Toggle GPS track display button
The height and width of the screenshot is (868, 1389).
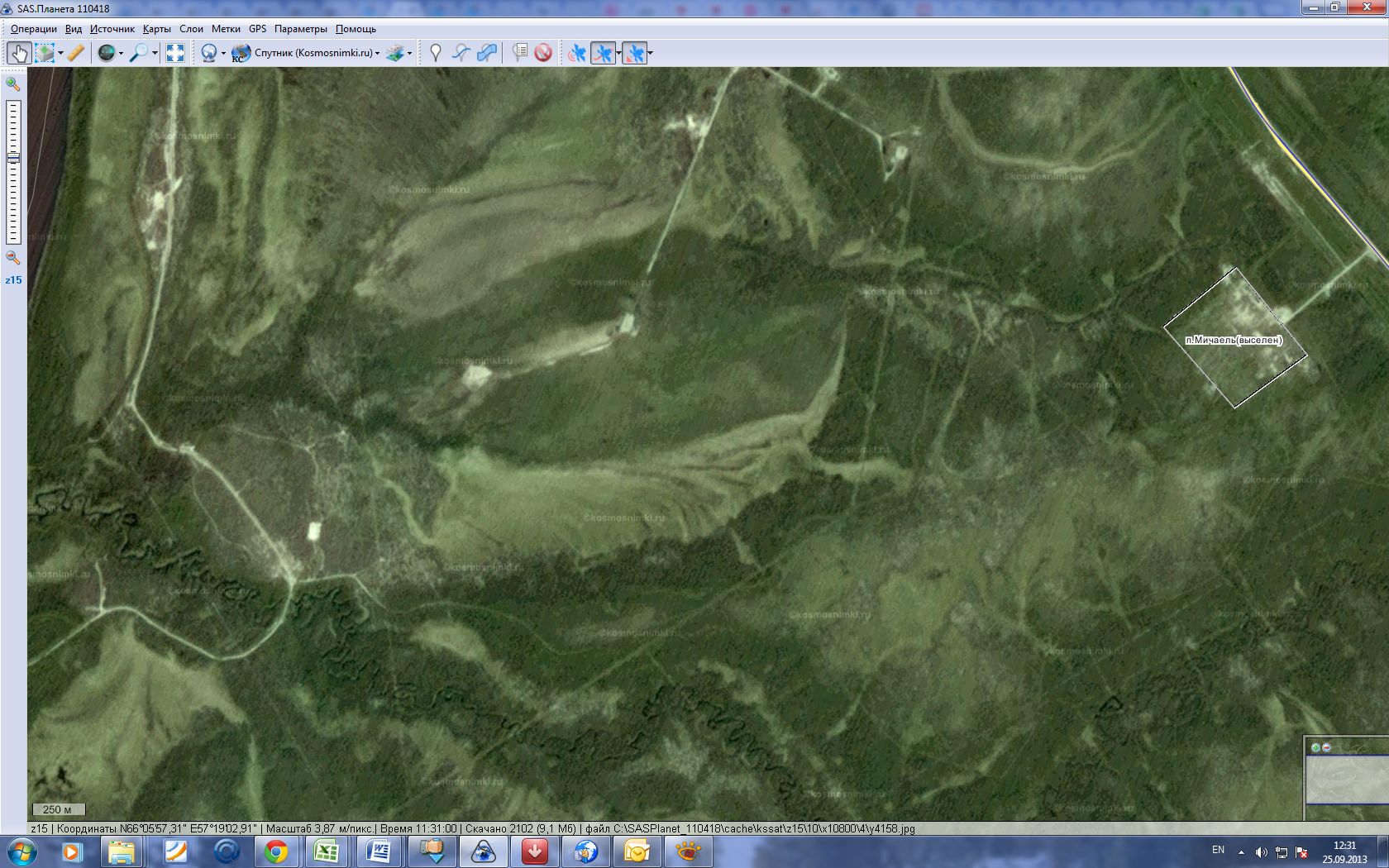coord(604,53)
